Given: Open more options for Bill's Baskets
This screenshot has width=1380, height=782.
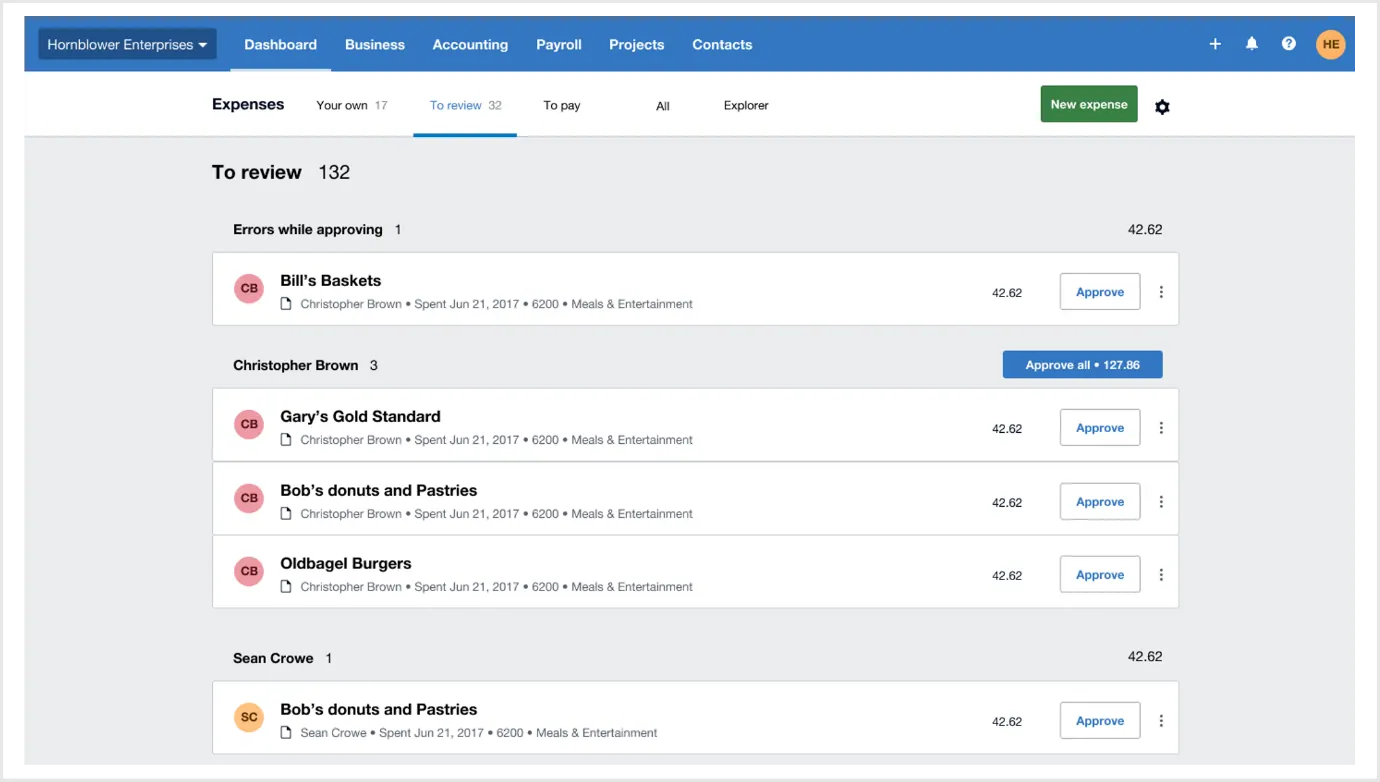Looking at the screenshot, I should tap(1161, 292).
